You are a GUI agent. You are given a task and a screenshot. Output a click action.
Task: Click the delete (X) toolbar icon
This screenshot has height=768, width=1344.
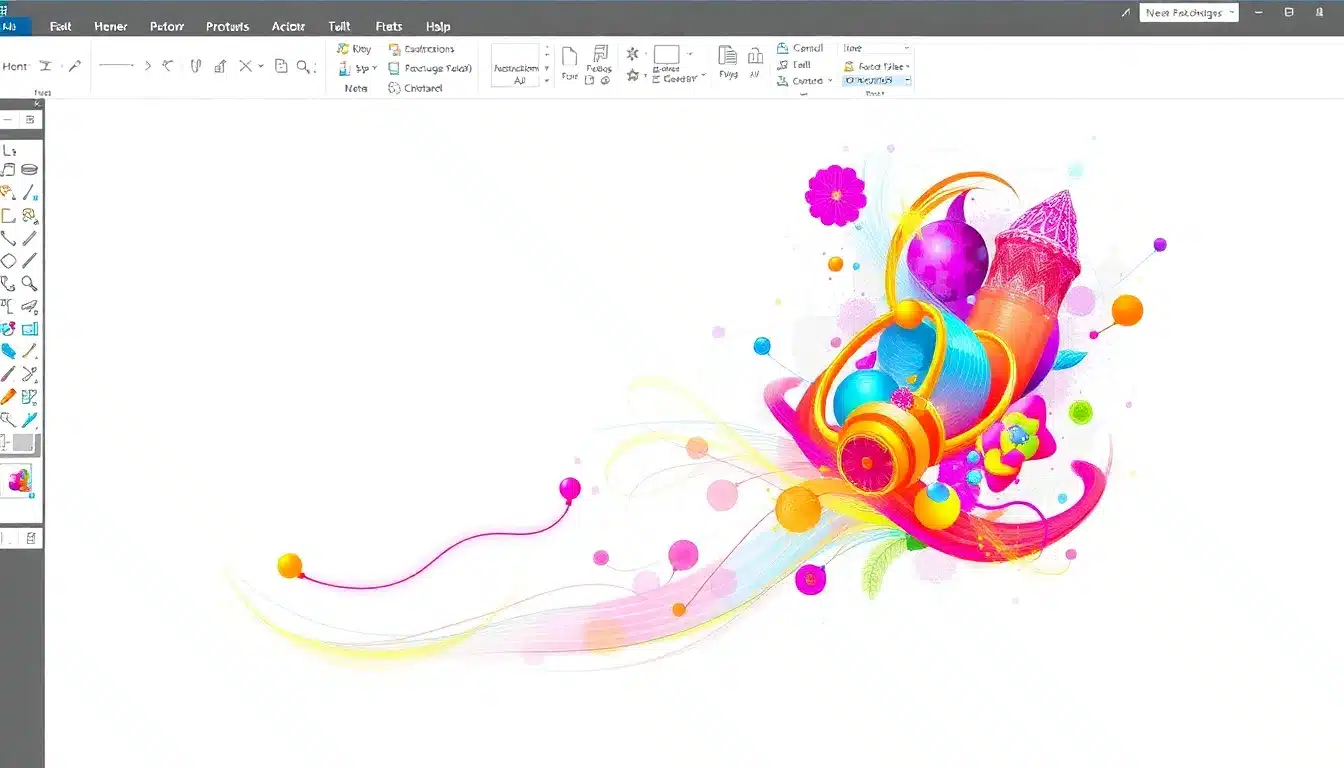click(246, 65)
